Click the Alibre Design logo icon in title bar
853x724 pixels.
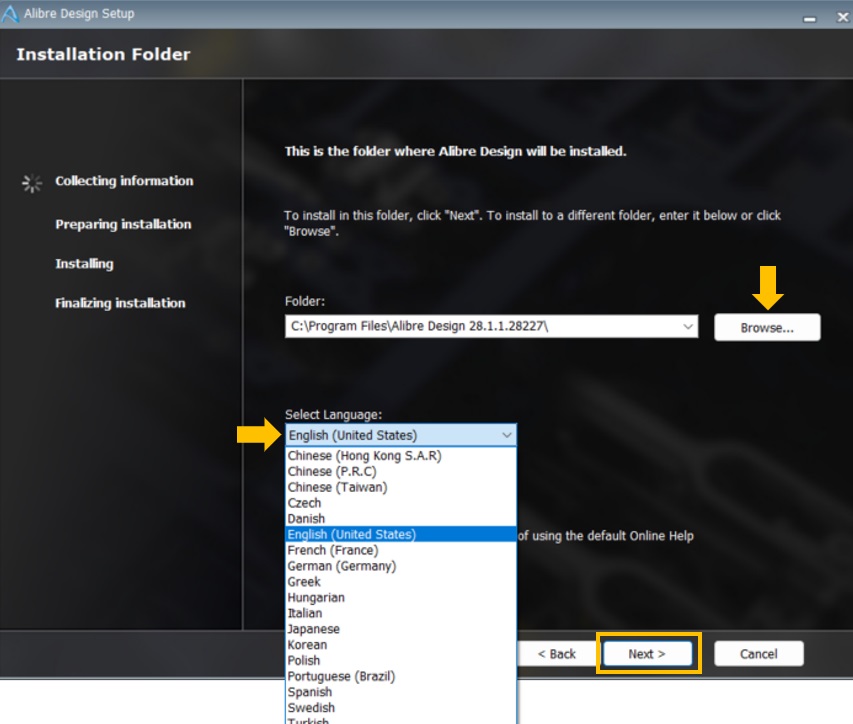coord(9,13)
